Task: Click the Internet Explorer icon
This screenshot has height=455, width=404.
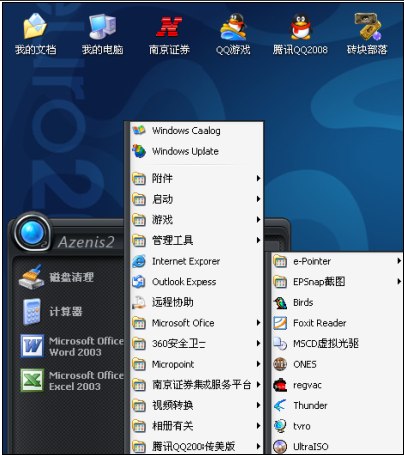Action: pyautogui.click(x=139, y=261)
